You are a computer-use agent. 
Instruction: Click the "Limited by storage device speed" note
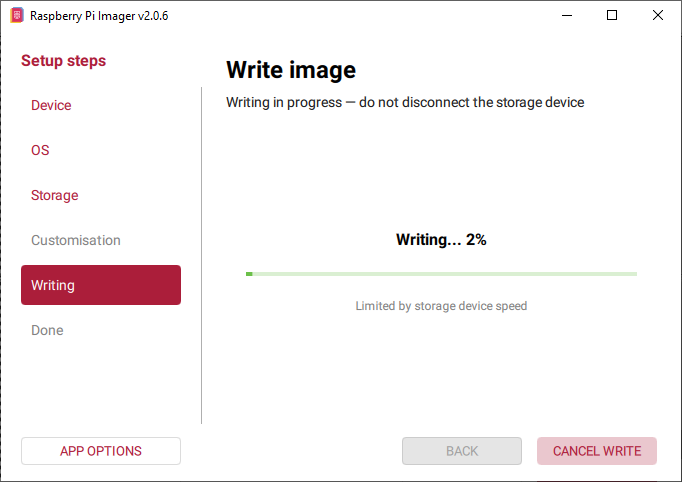[441, 306]
